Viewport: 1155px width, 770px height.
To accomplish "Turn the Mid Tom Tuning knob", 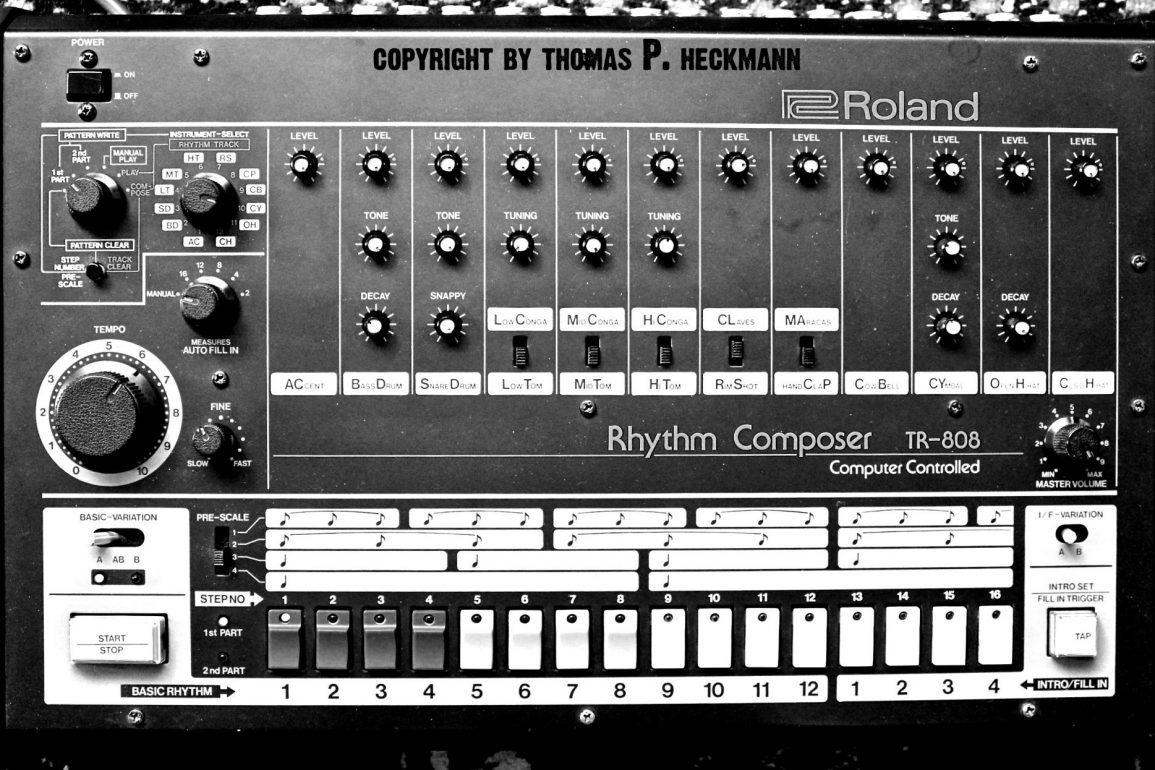I will click(591, 245).
